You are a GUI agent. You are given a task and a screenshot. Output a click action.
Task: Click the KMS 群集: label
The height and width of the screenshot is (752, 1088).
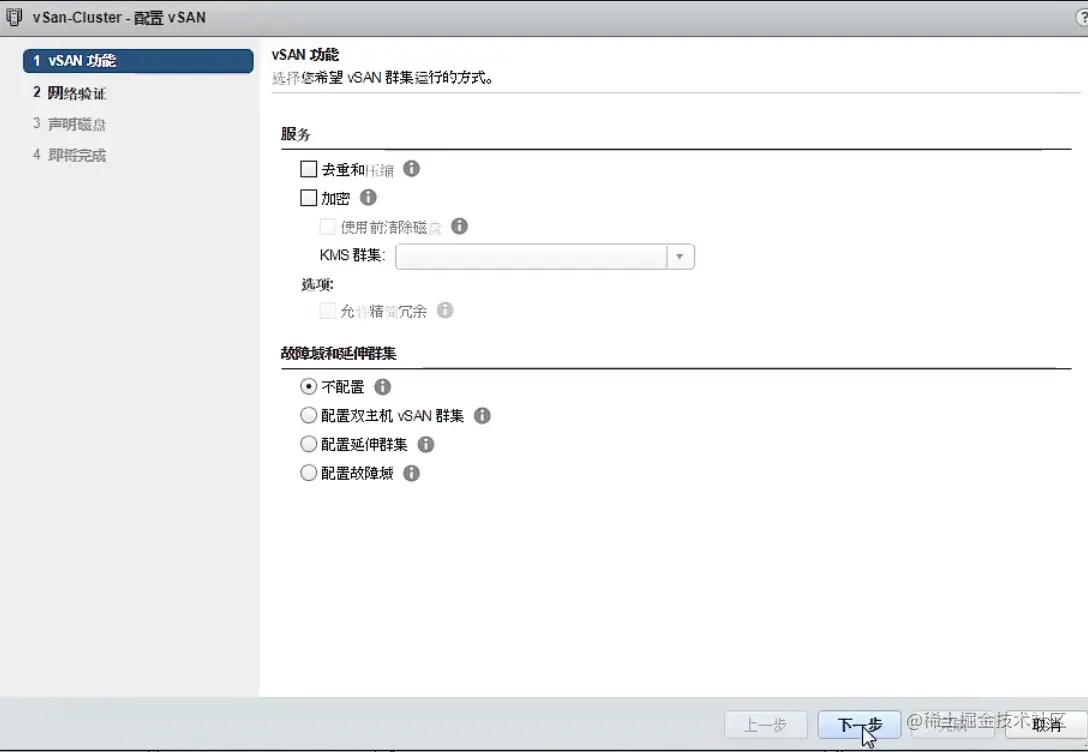(x=352, y=255)
